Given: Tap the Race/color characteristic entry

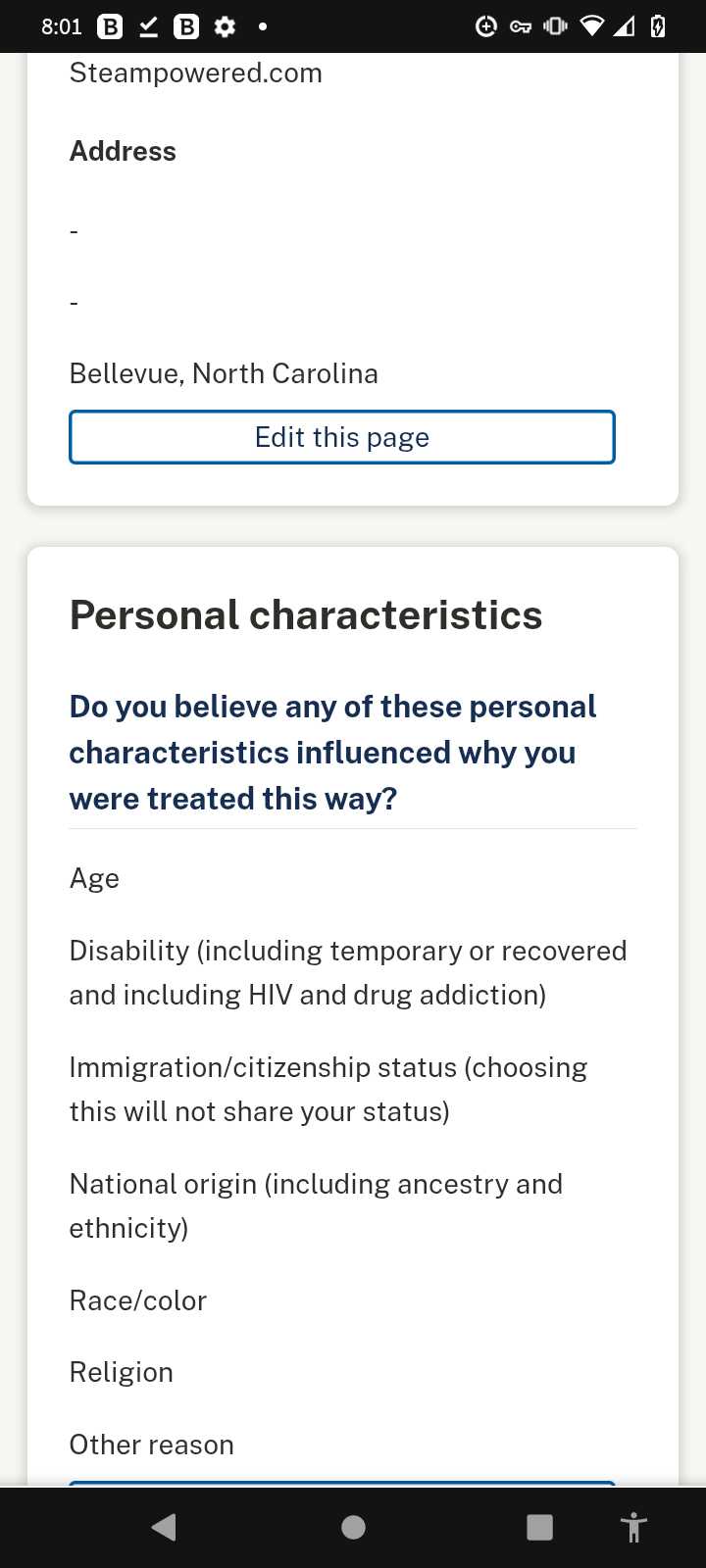Looking at the screenshot, I should pos(138,1300).
